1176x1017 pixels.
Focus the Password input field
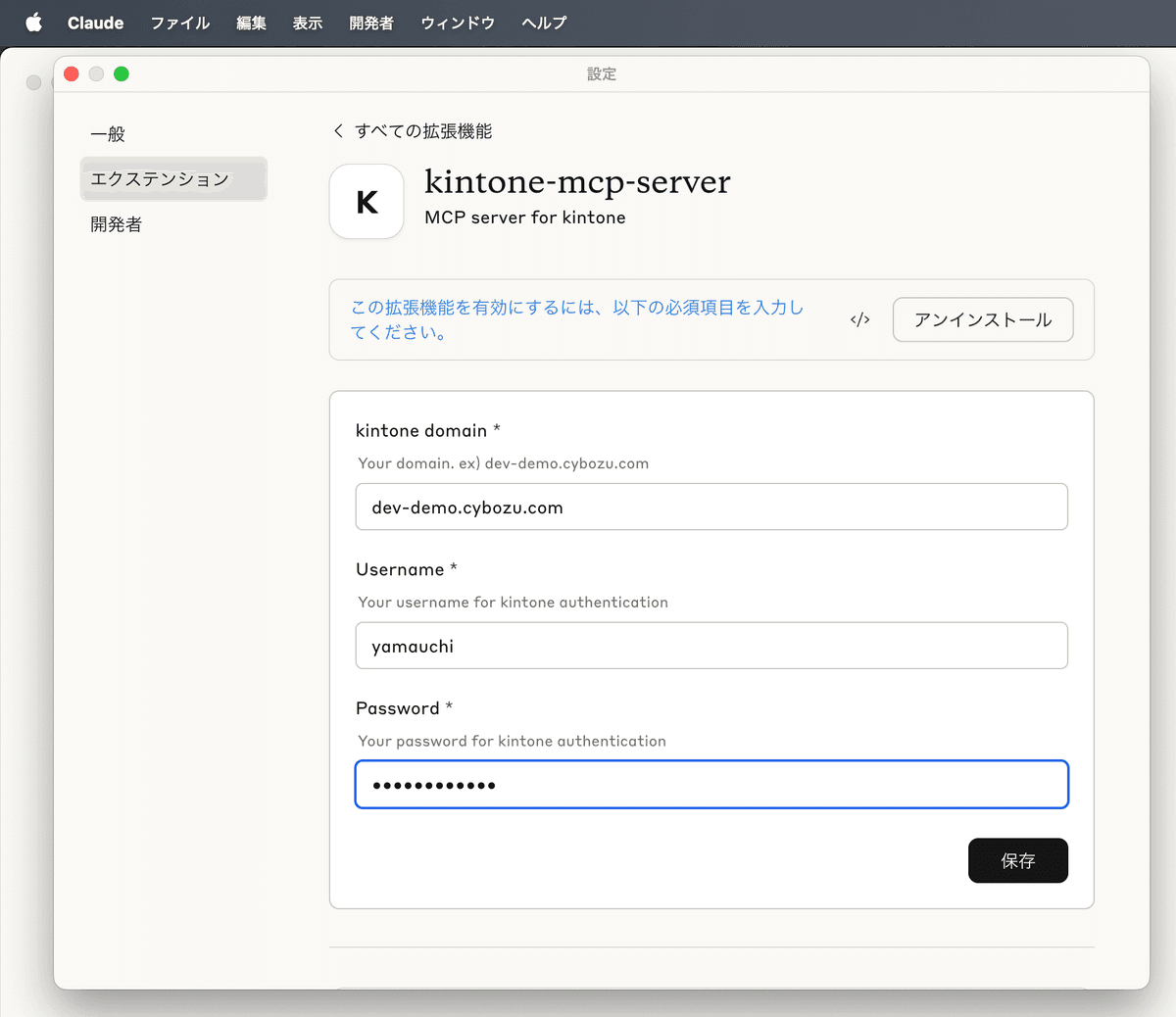711,785
